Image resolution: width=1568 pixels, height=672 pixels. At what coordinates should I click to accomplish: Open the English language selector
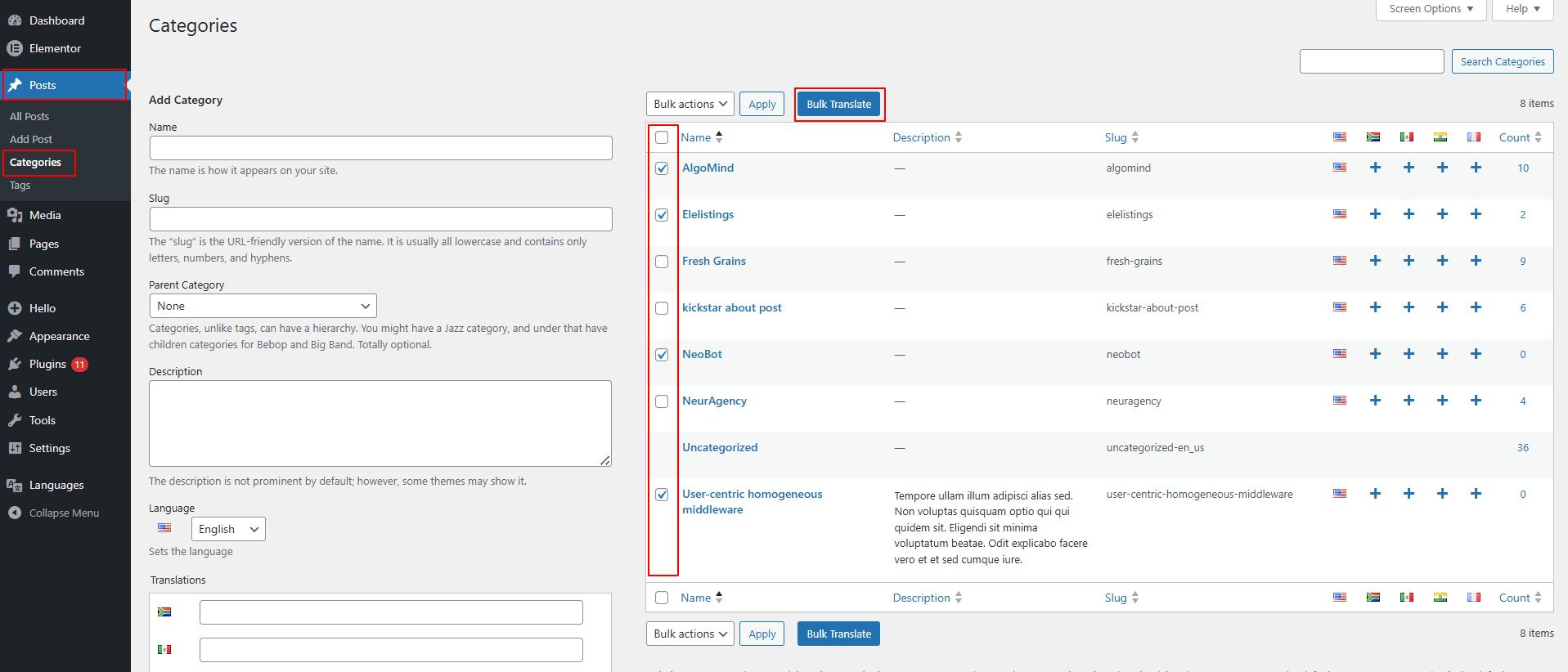227,529
